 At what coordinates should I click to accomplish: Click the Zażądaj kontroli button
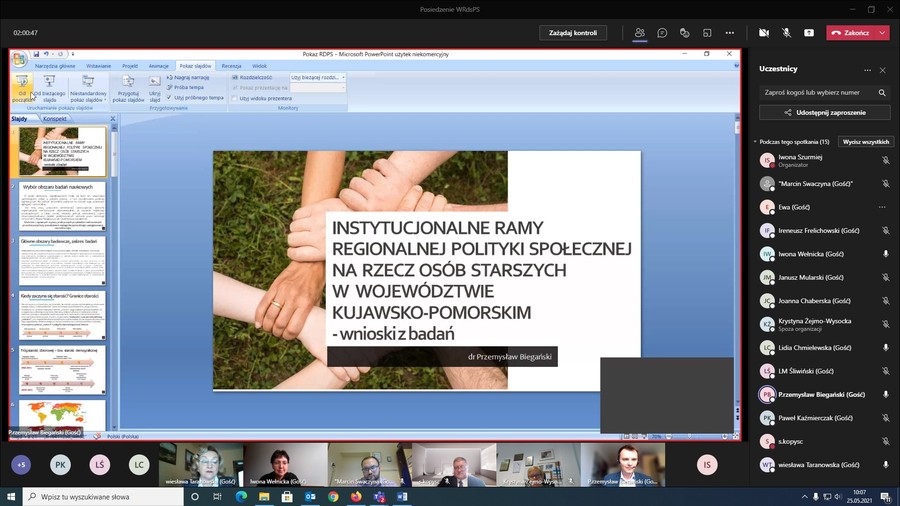[573, 33]
